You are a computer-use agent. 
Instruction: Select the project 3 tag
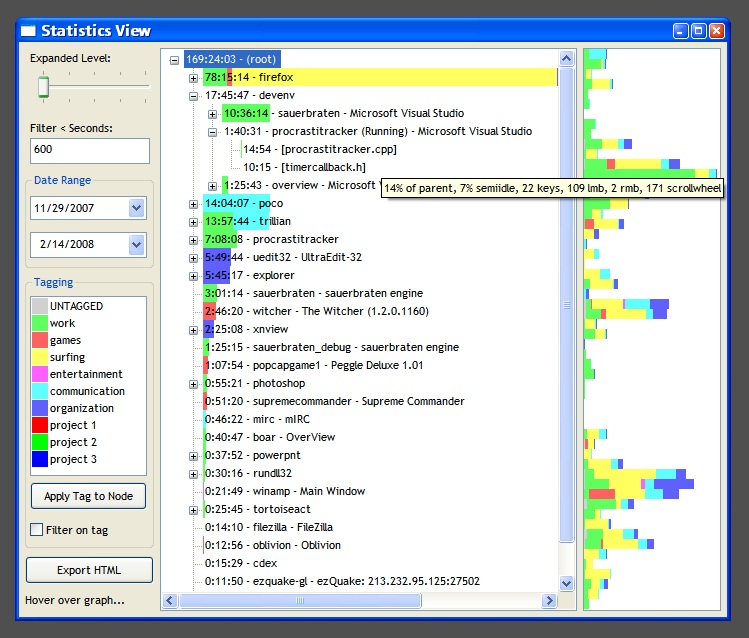(73, 459)
